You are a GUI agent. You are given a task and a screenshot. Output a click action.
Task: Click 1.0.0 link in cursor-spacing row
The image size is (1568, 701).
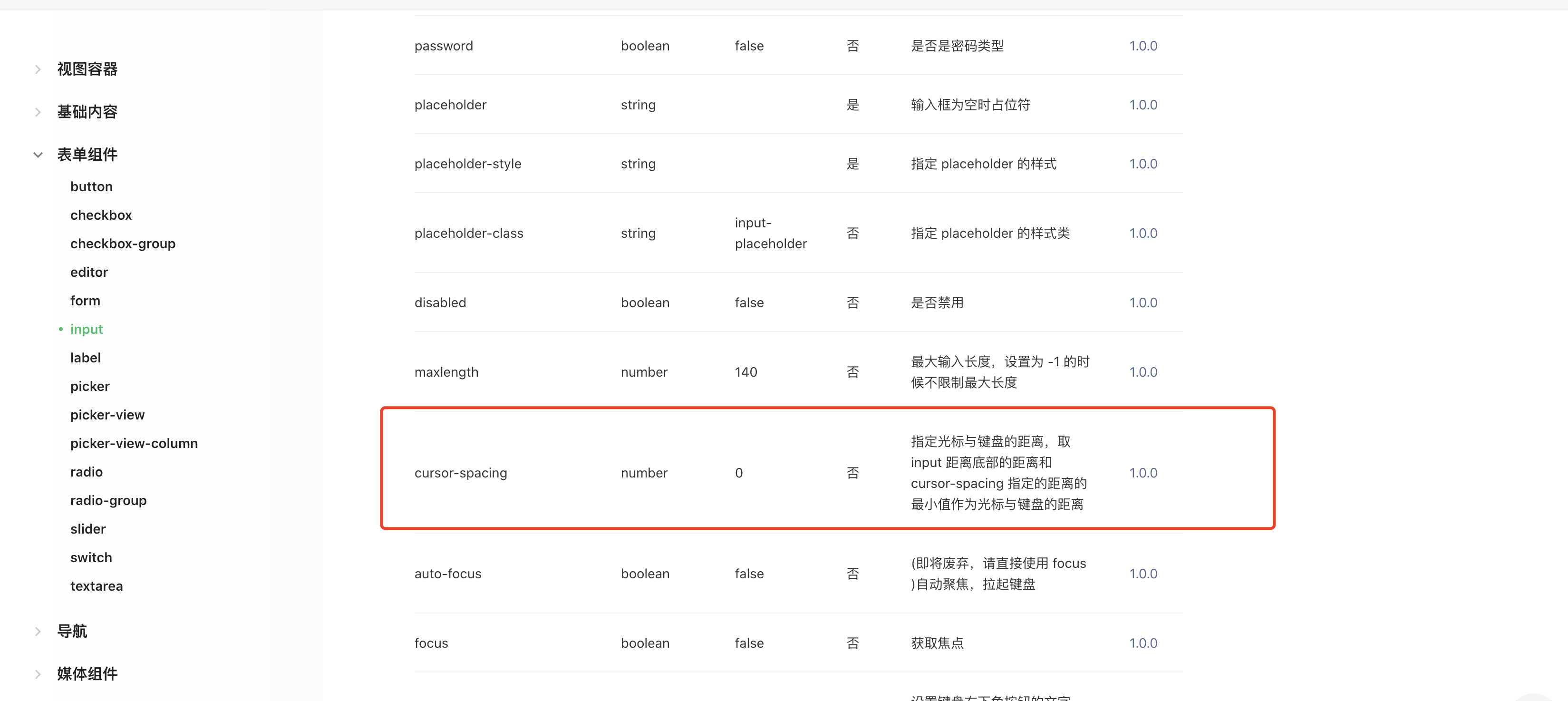(x=1143, y=473)
